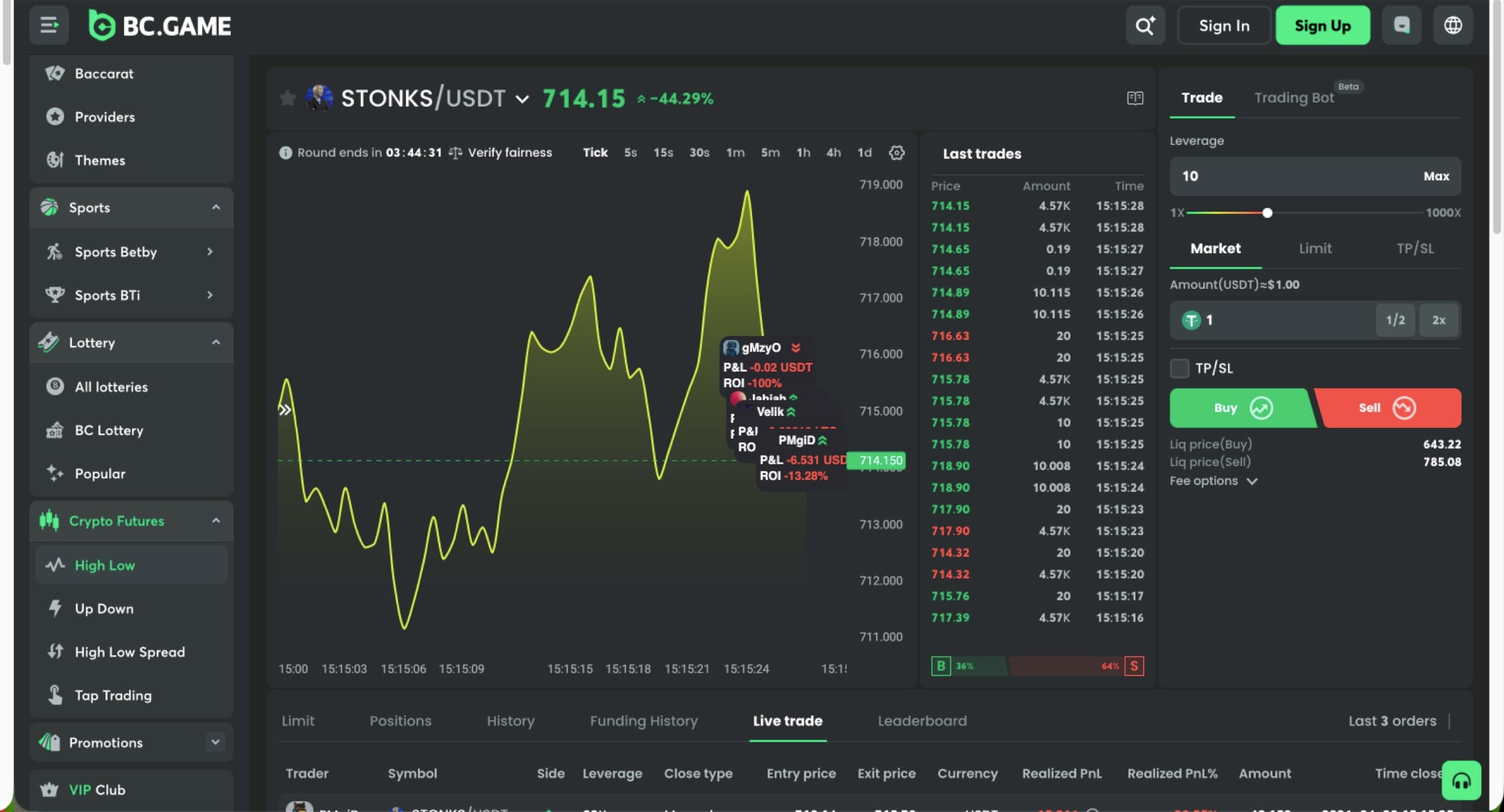Viewport: 1504px width, 812px height.
Task: Select the Tick chart interval
Action: [595, 152]
